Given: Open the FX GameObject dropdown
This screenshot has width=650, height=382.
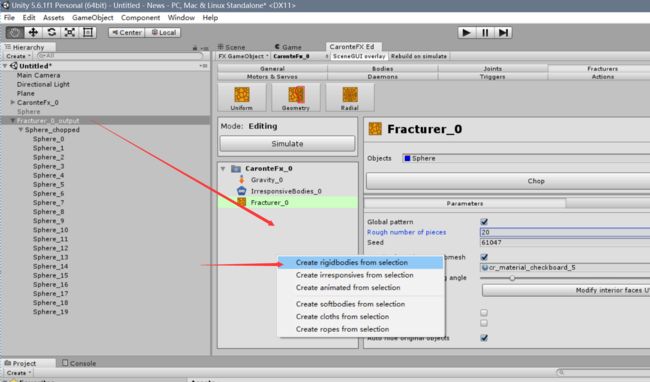Looking at the screenshot, I should [243, 56].
